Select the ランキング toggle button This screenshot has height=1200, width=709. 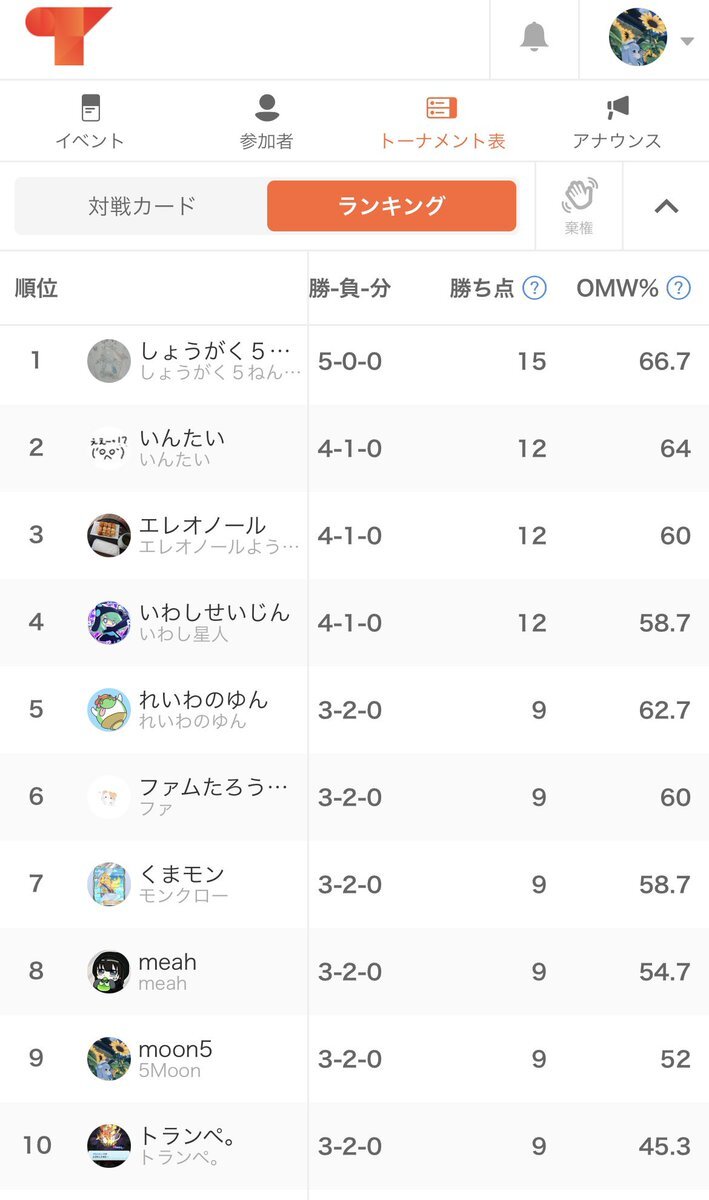tap(392, 206)
